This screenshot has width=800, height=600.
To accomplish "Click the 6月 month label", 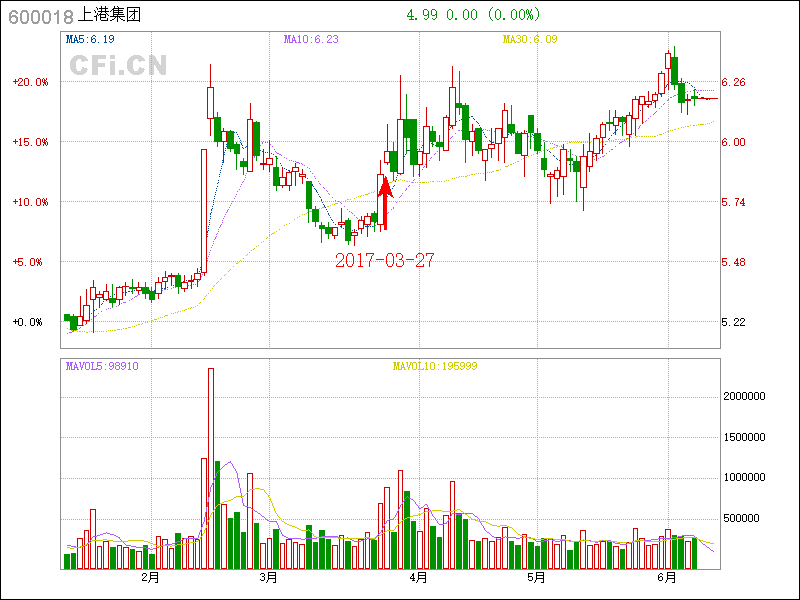I will [x=667, y=578].
